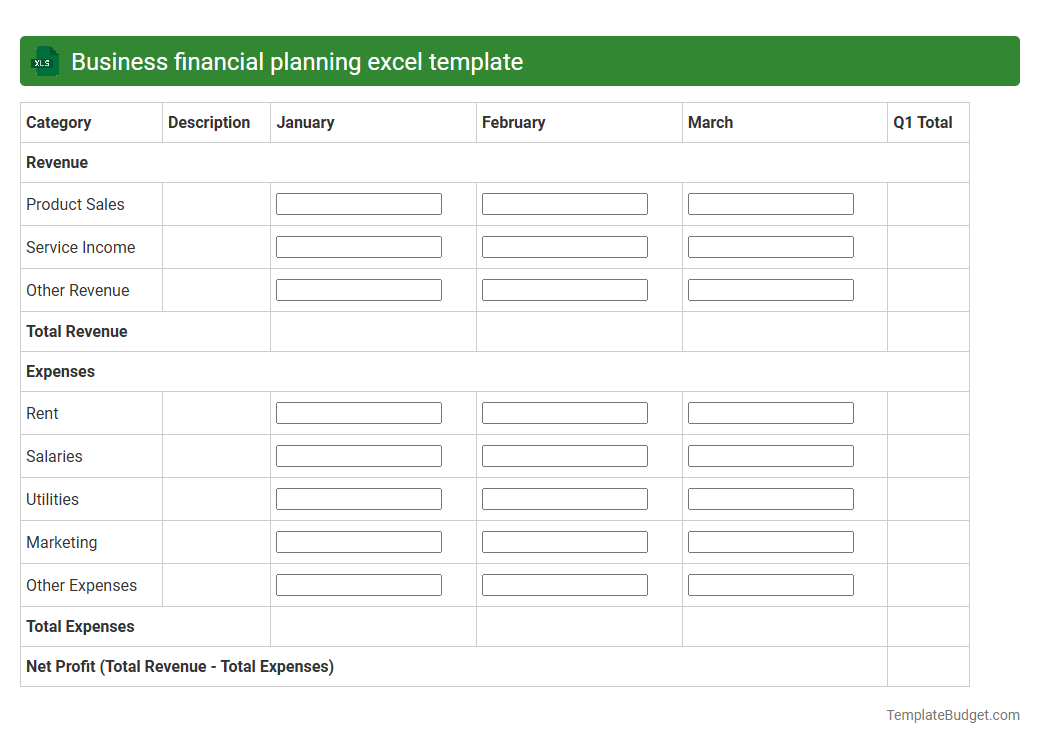The image size is (1040, 744).
Task: Click the January Product Sales input field
Action: pos(358,203)
